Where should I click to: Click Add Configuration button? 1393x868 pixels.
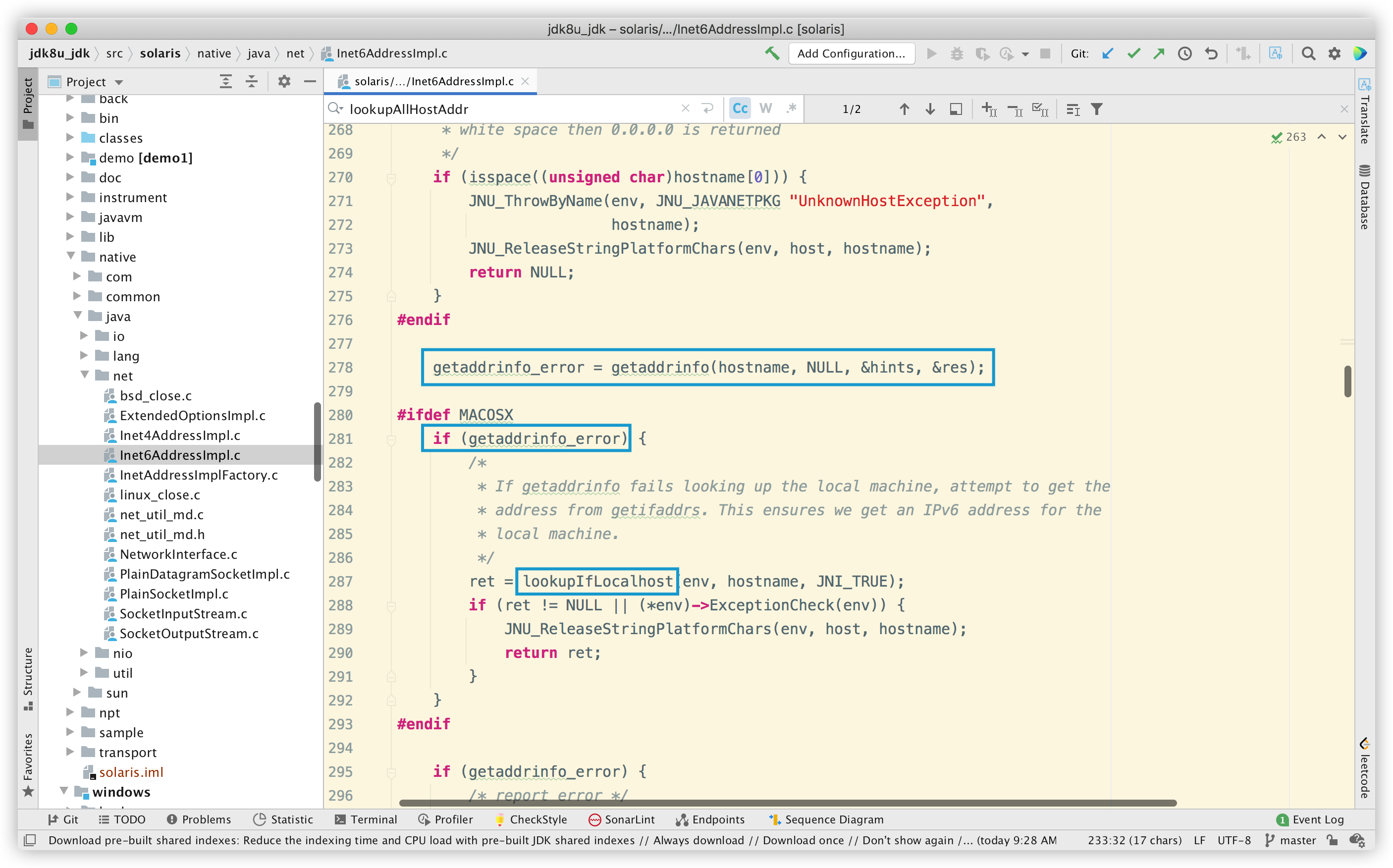(x=851, y=54)
